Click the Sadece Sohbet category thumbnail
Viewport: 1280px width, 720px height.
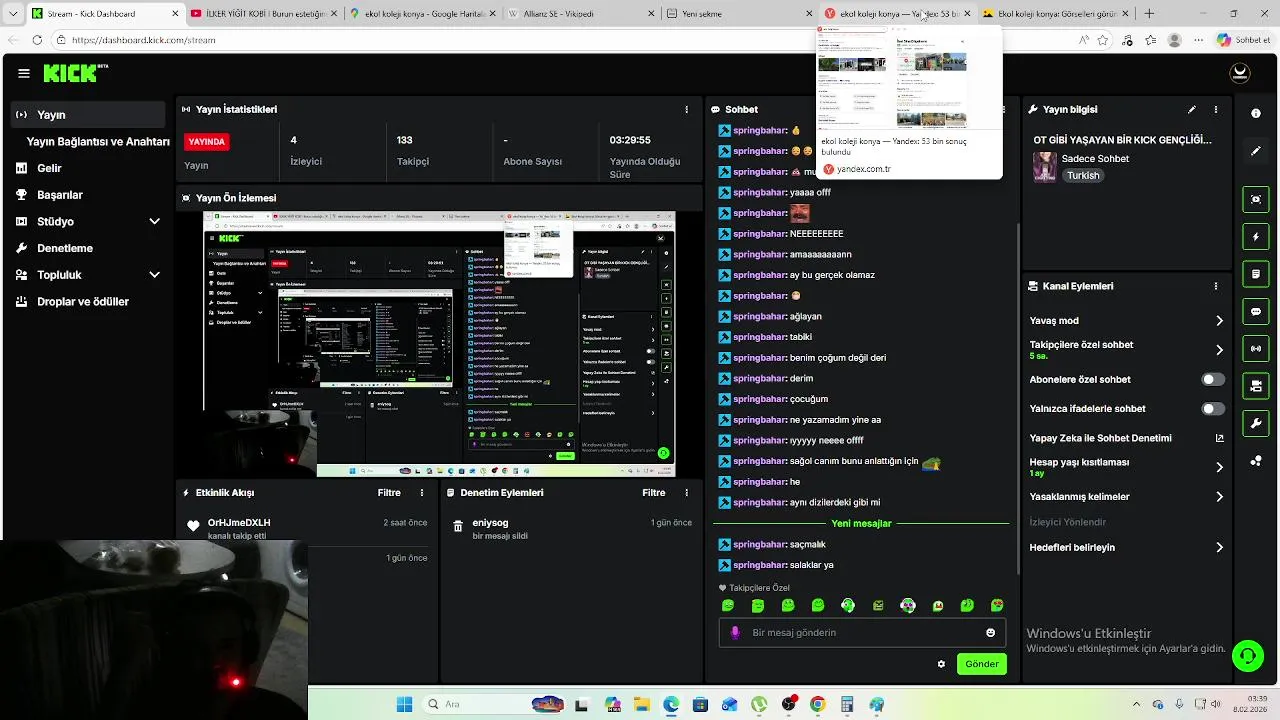(x=1045, y=166)
